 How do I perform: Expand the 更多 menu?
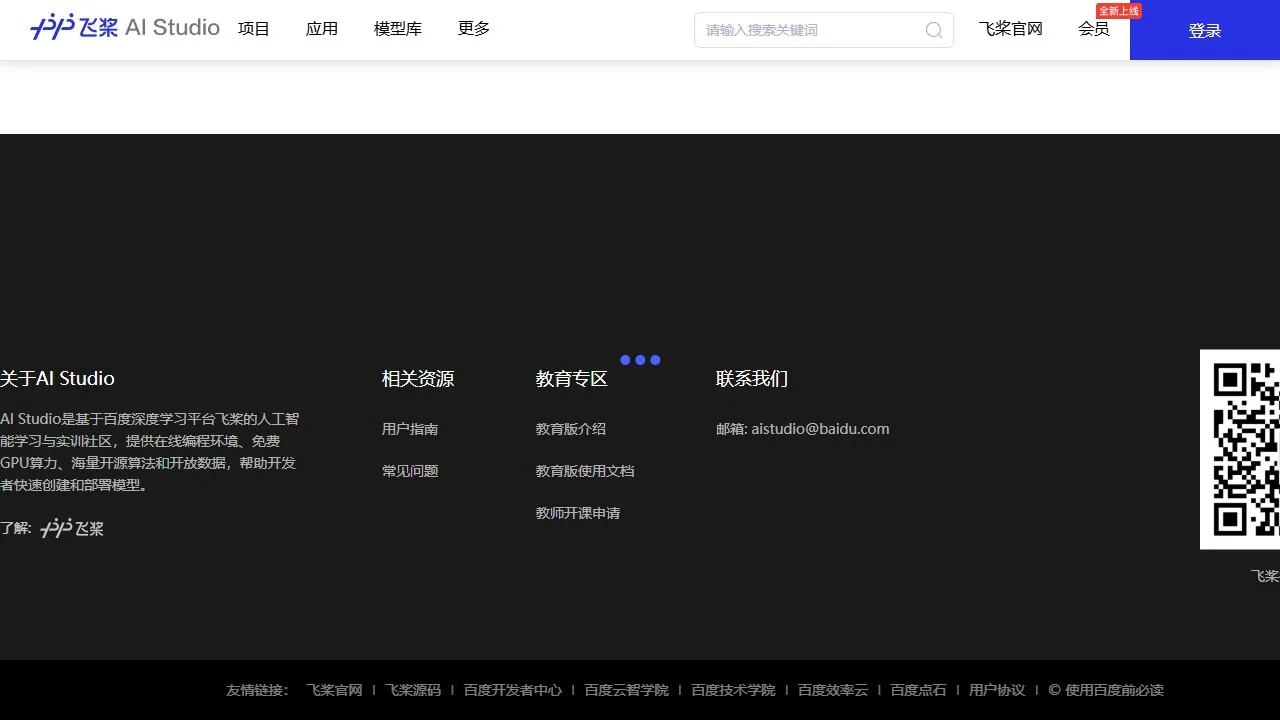click(x=474, y=29)
